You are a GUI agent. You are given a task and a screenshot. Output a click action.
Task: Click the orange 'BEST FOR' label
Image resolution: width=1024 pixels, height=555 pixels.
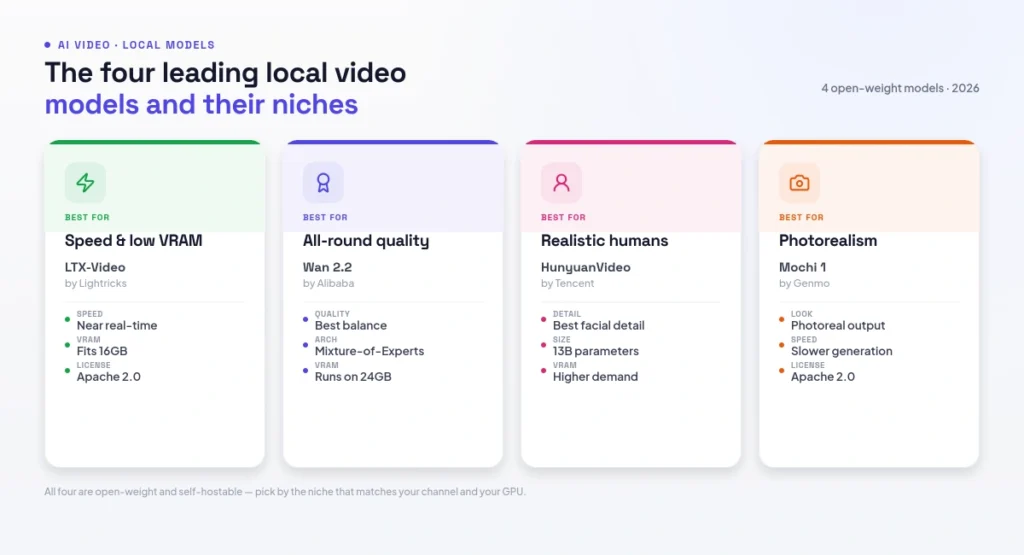[801, 217]
